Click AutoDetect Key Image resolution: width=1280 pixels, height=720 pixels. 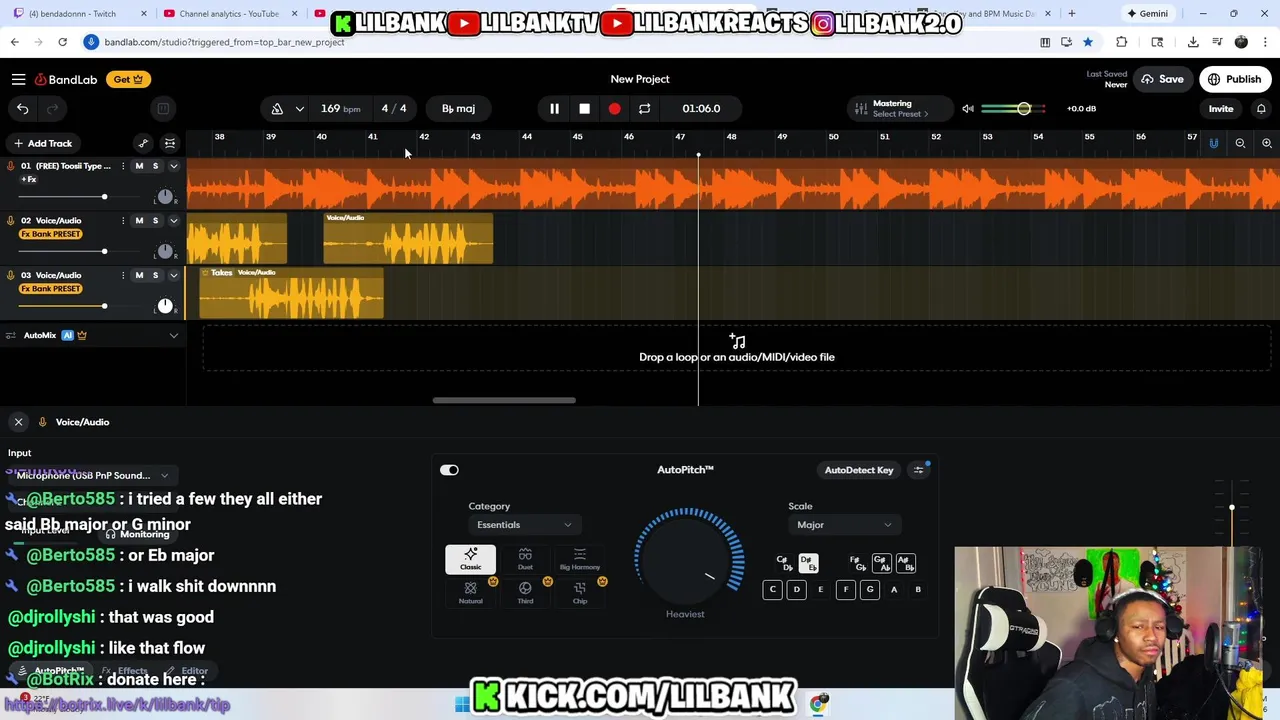pos(859,470)
